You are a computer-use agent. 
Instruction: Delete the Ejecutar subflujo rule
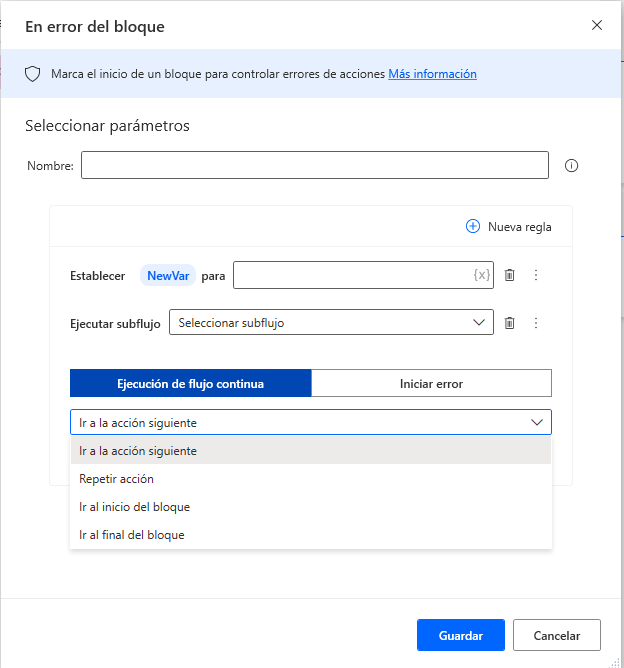pyautogui.click(x=509, y=322)
